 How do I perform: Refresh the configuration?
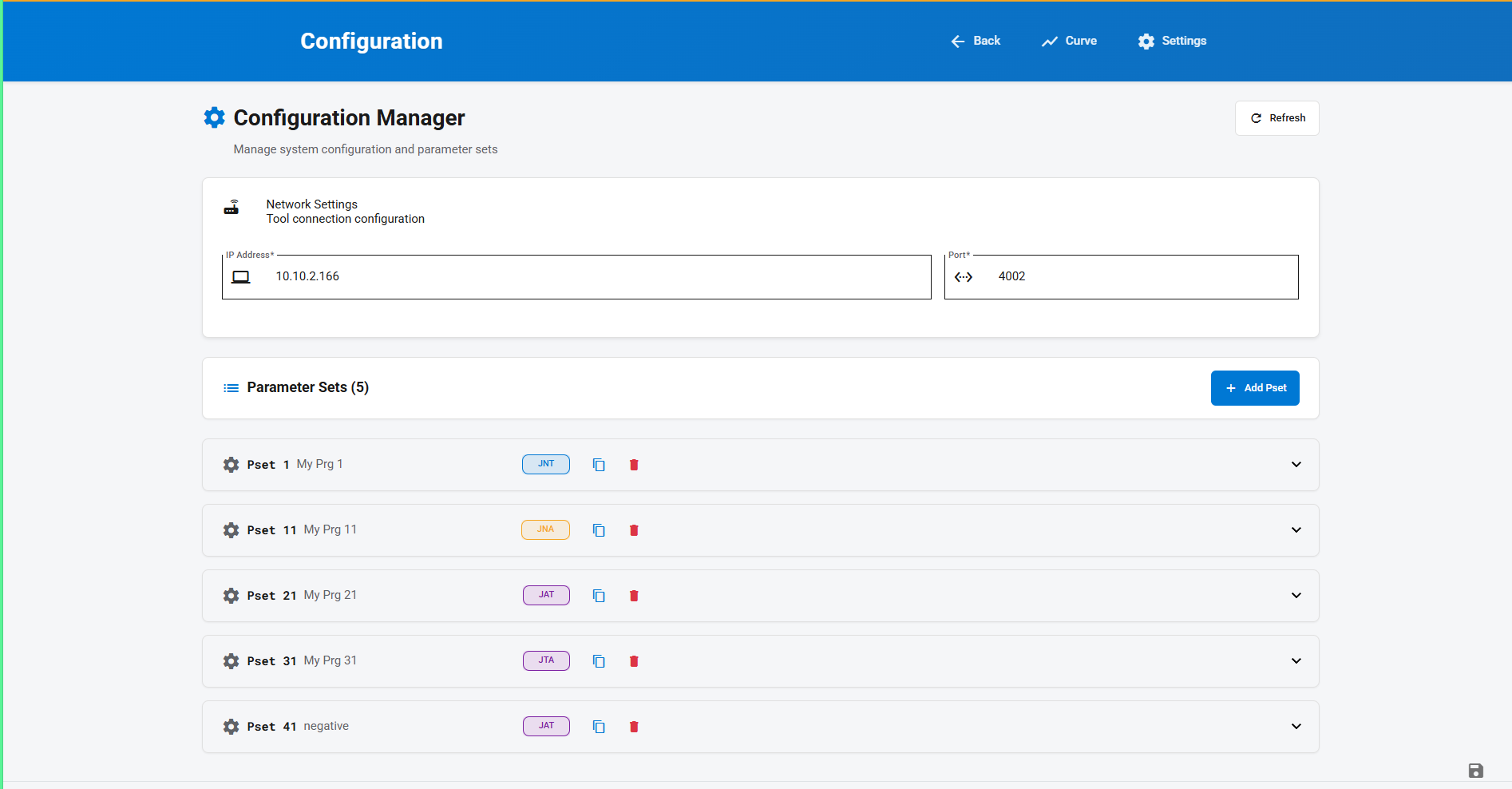[1277, 118]
